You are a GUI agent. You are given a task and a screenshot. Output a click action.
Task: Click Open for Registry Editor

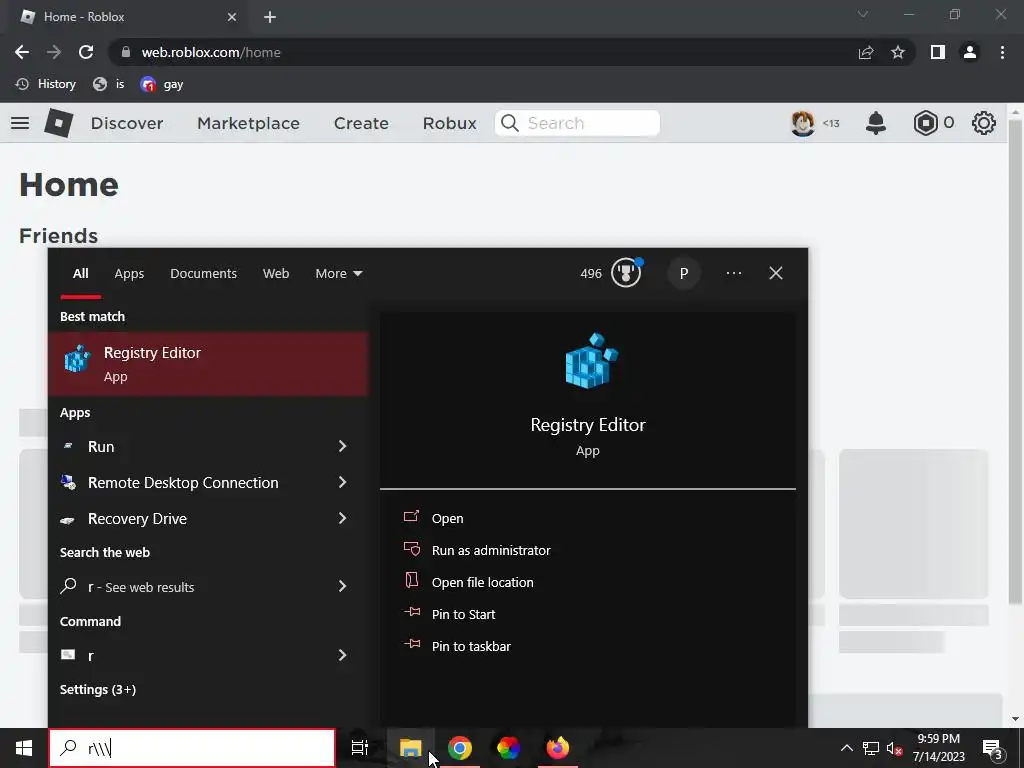(x=447, y=519)
